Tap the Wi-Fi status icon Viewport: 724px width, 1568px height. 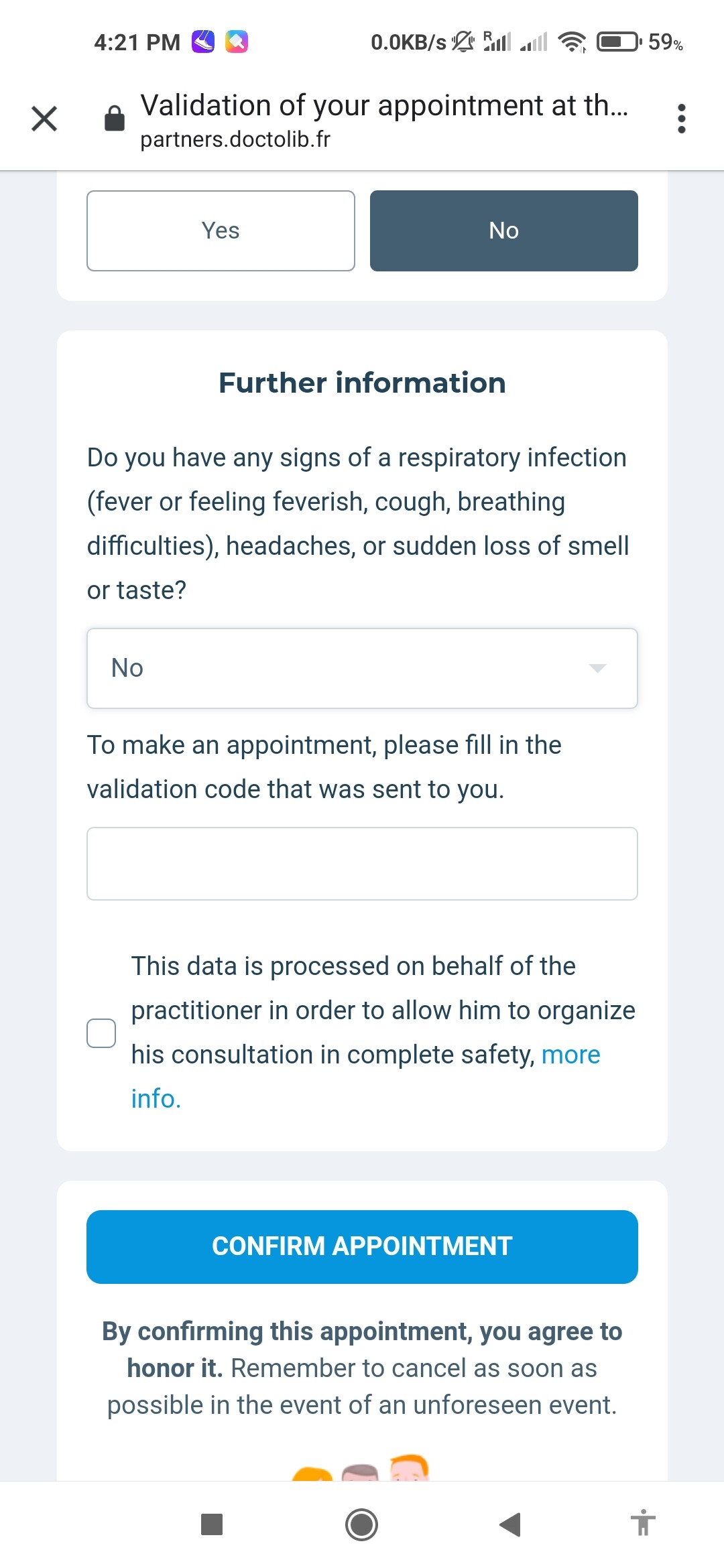(x=572, y=42)
